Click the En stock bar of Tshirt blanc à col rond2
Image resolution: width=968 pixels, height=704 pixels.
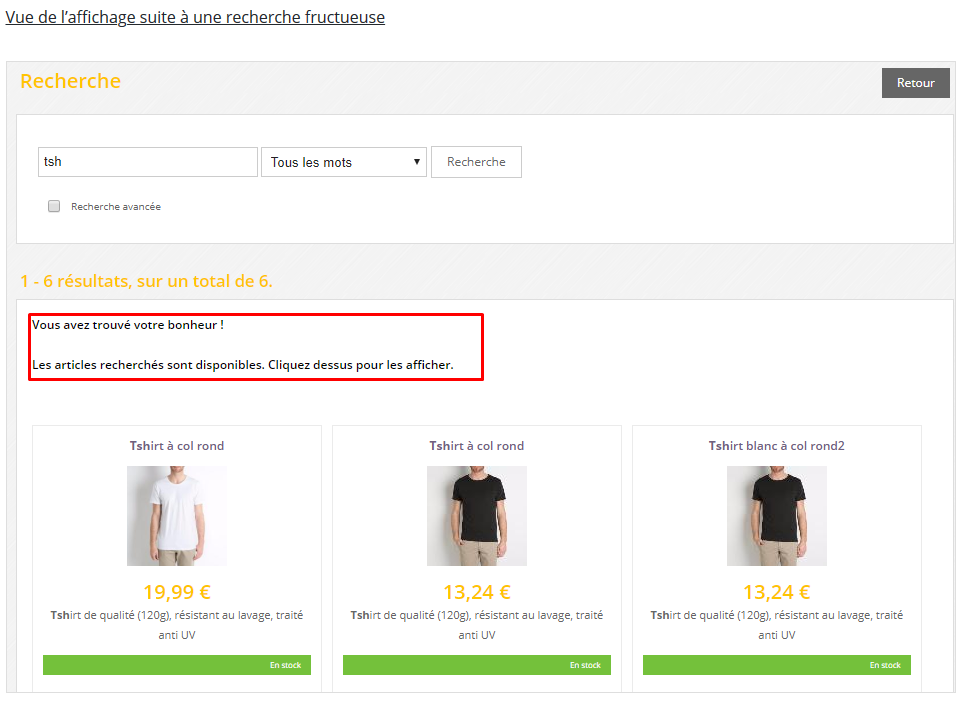(x=777, y=665)
